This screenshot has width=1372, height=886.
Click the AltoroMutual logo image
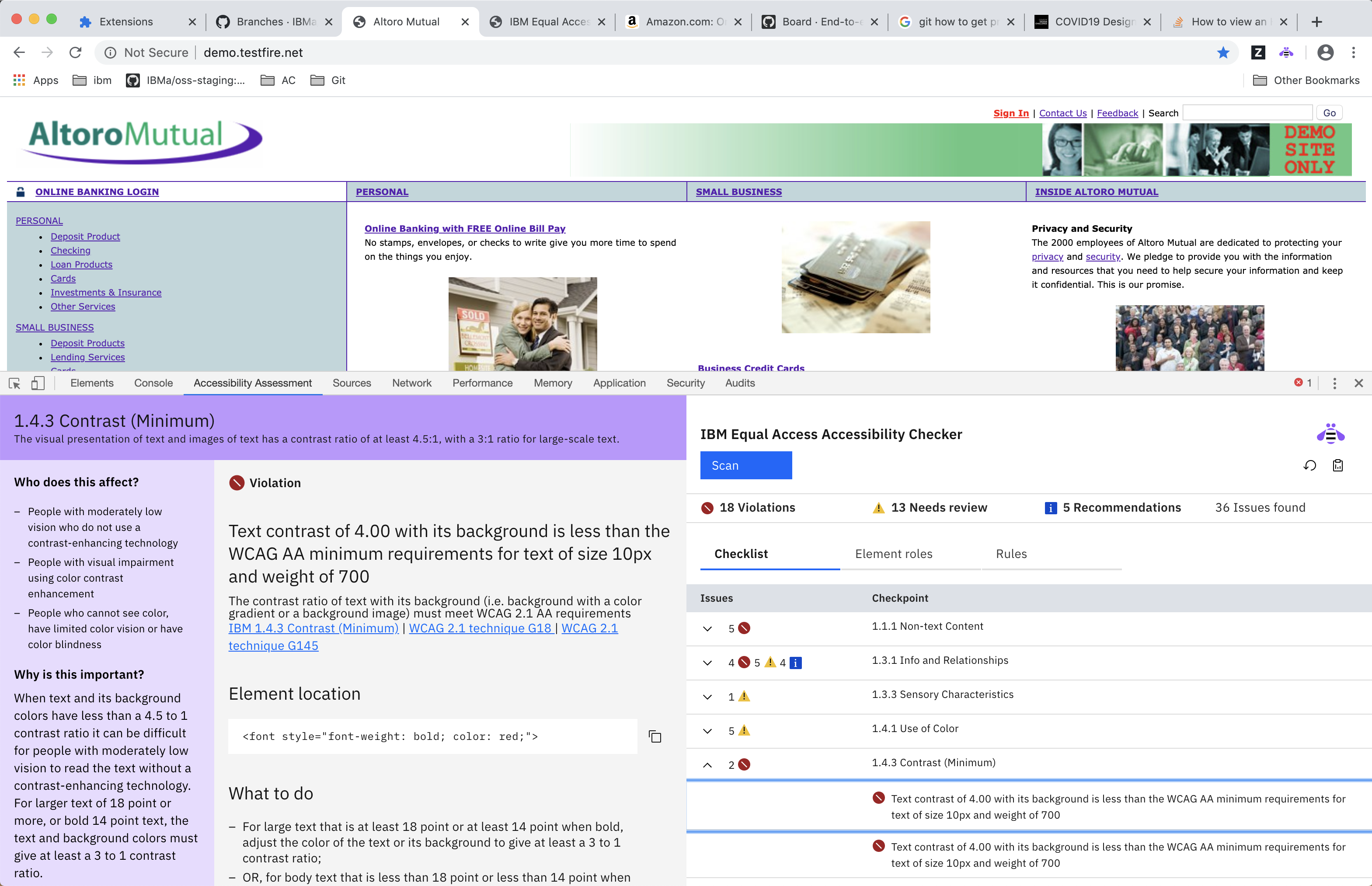(x=142, y=142)
